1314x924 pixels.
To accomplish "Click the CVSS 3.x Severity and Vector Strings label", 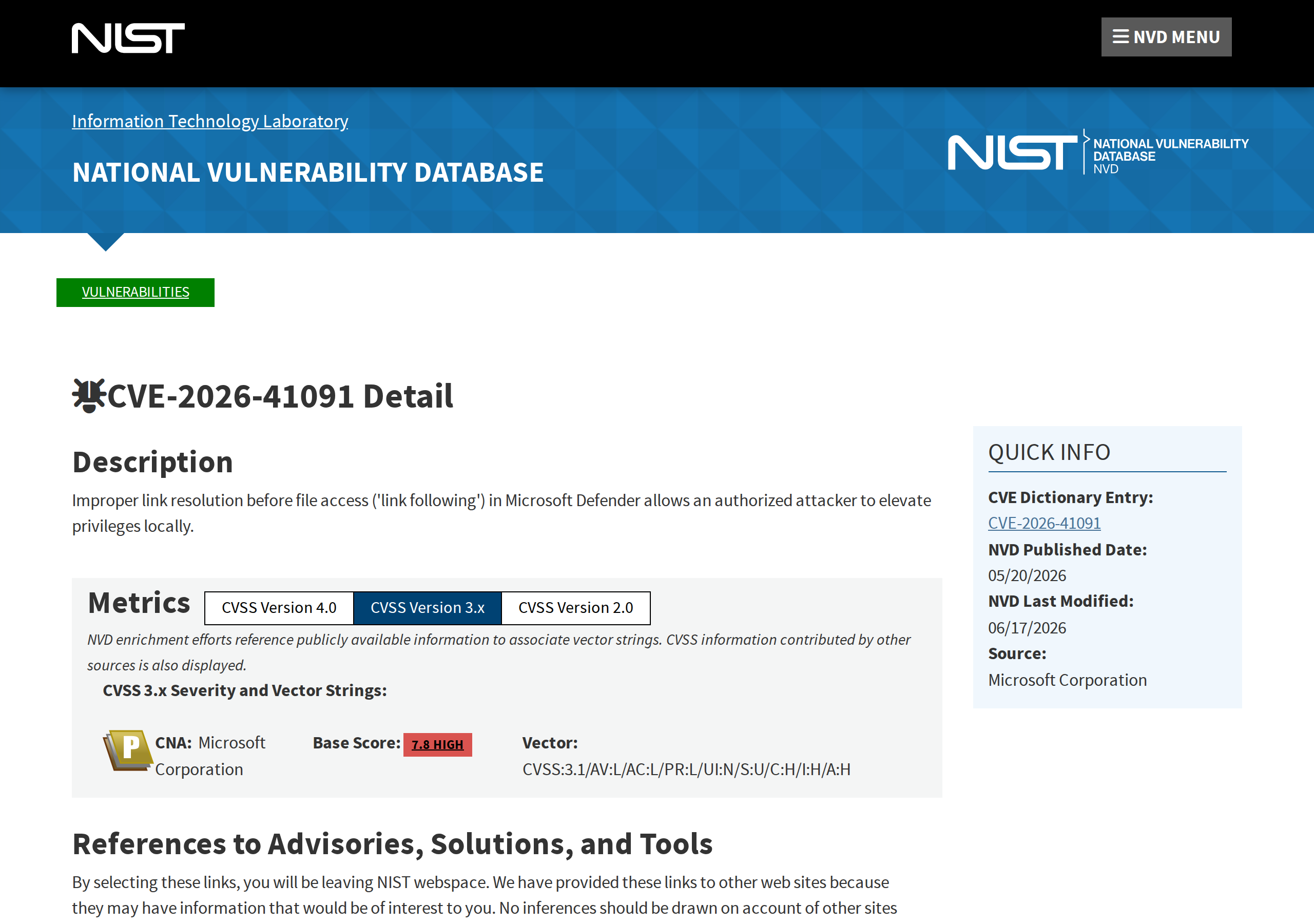I will pyautogui.click(x=244, y=690).
